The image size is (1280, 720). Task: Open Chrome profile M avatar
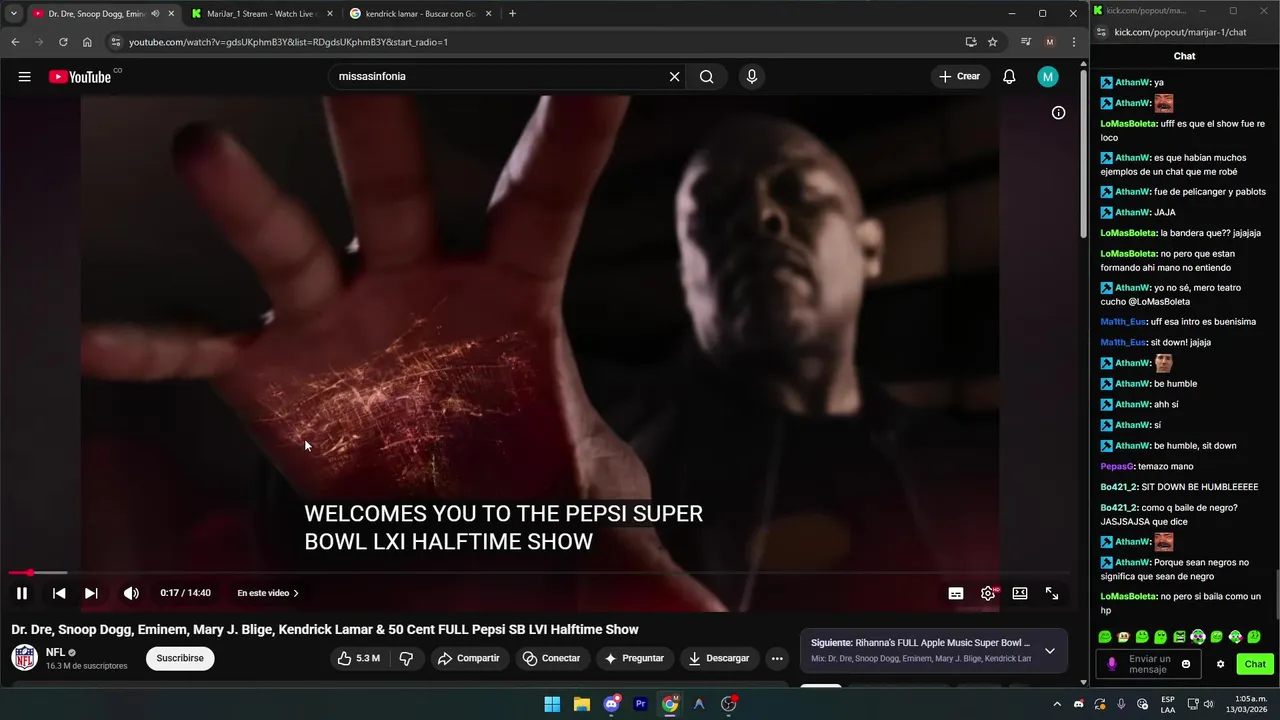(1049, 42)
